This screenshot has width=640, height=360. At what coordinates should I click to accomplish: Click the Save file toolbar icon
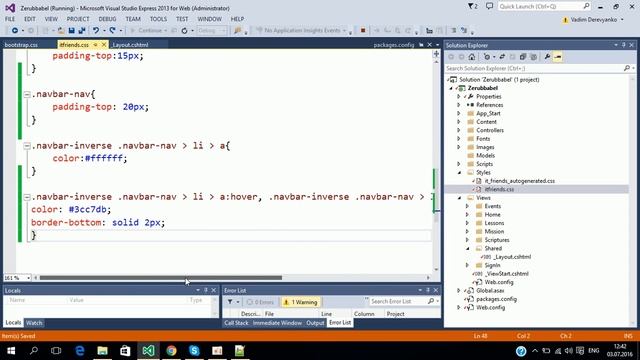[71, 31]
